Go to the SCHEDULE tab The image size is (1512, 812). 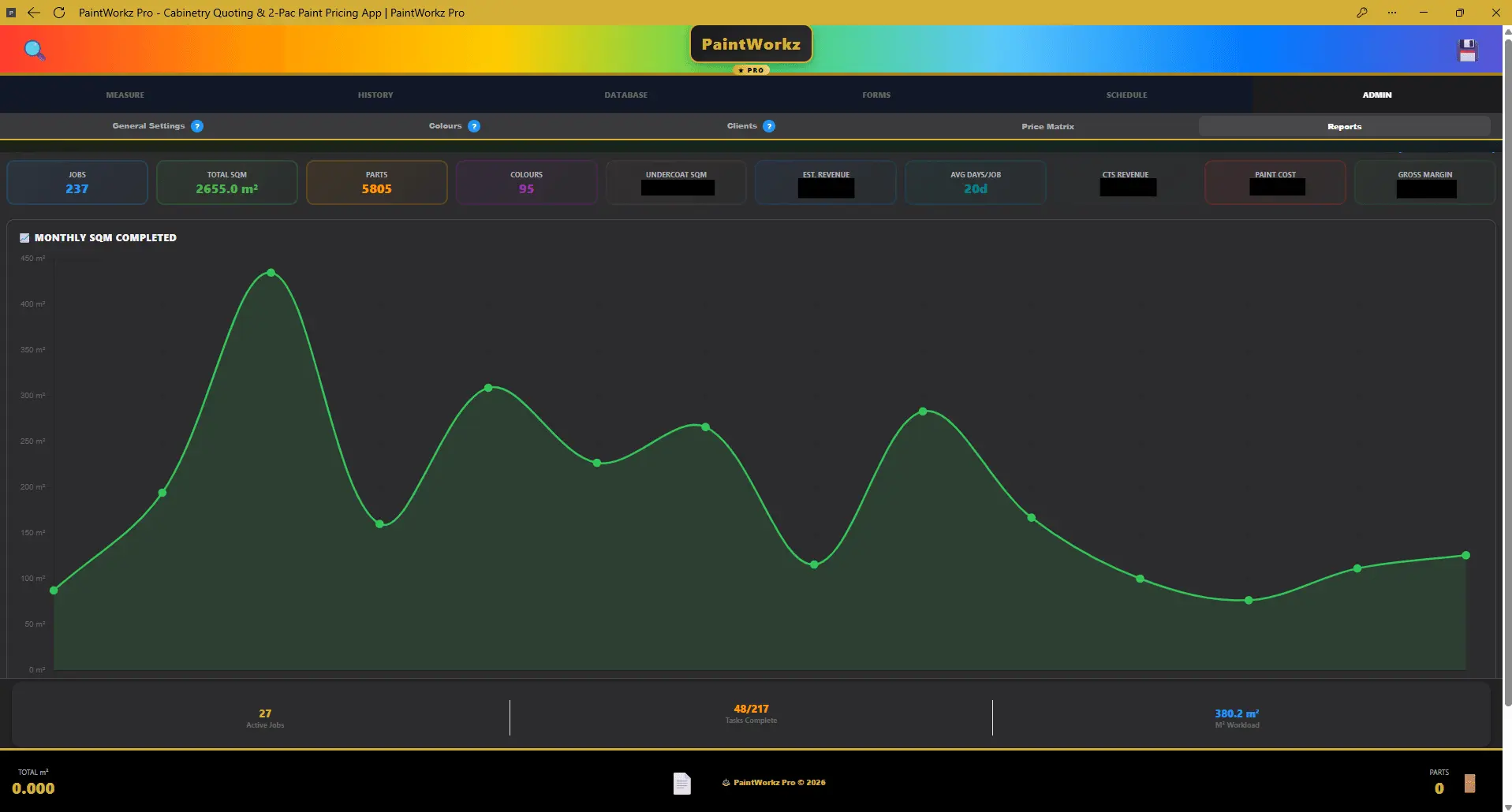click(1126, 95)
